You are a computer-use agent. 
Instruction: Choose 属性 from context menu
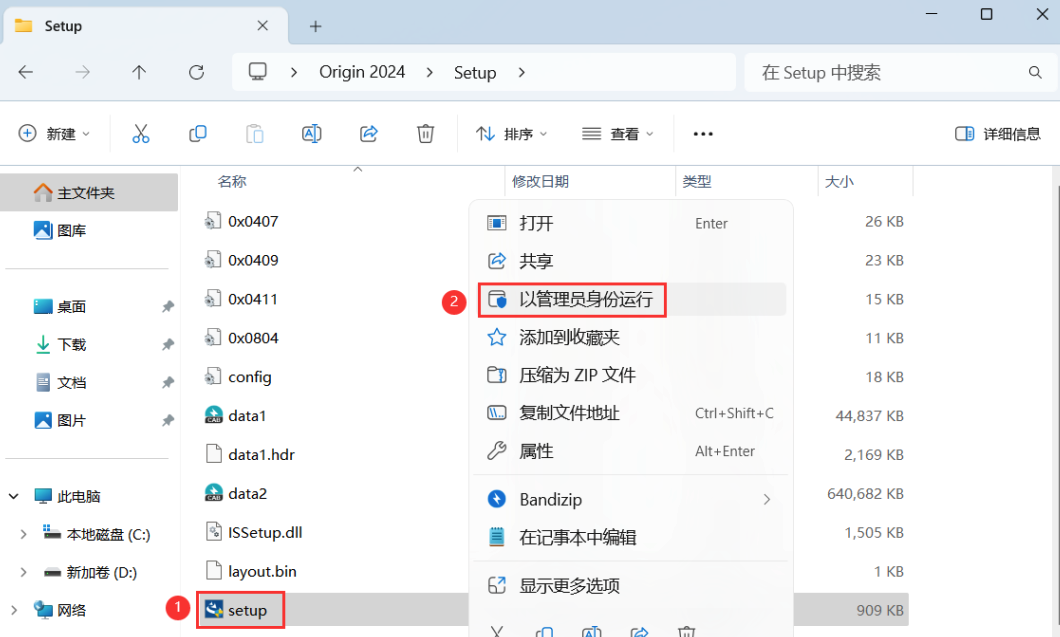pos(631,450)
